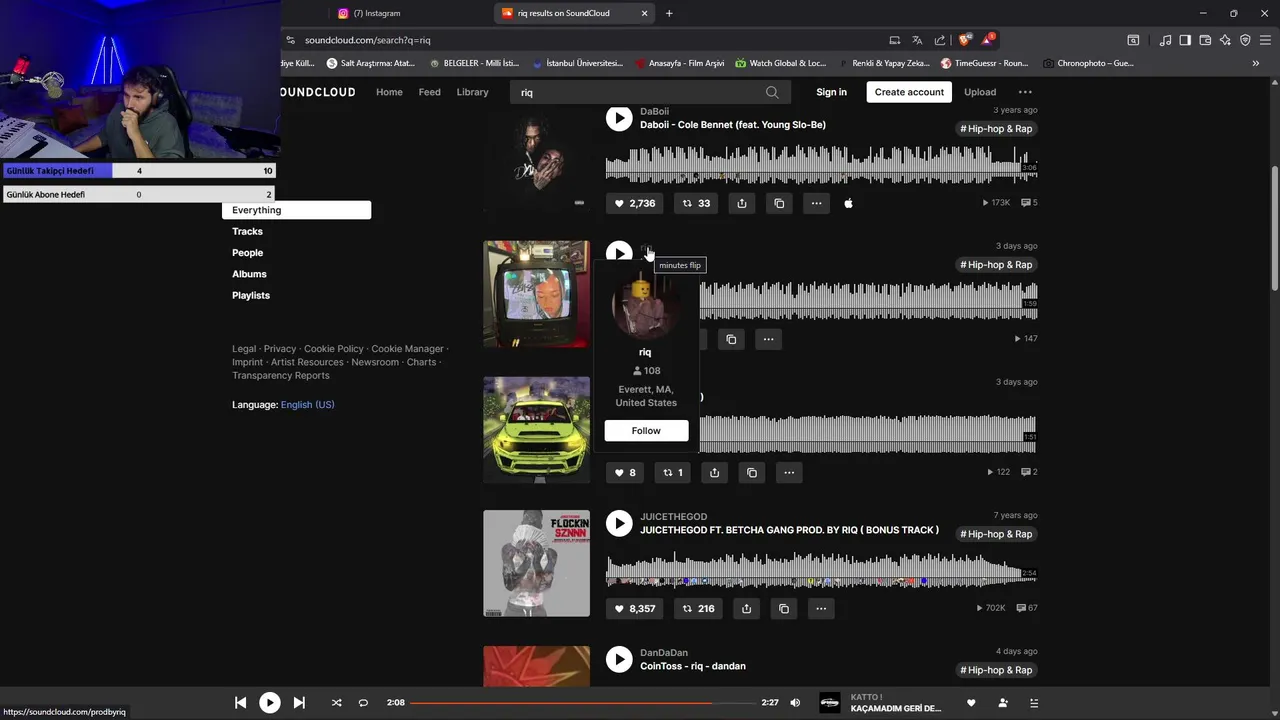The image size is (1280, 720).
Task: Like the JUICETHEGOD track with 8,357 likes
Action: (x=635, y=608)
